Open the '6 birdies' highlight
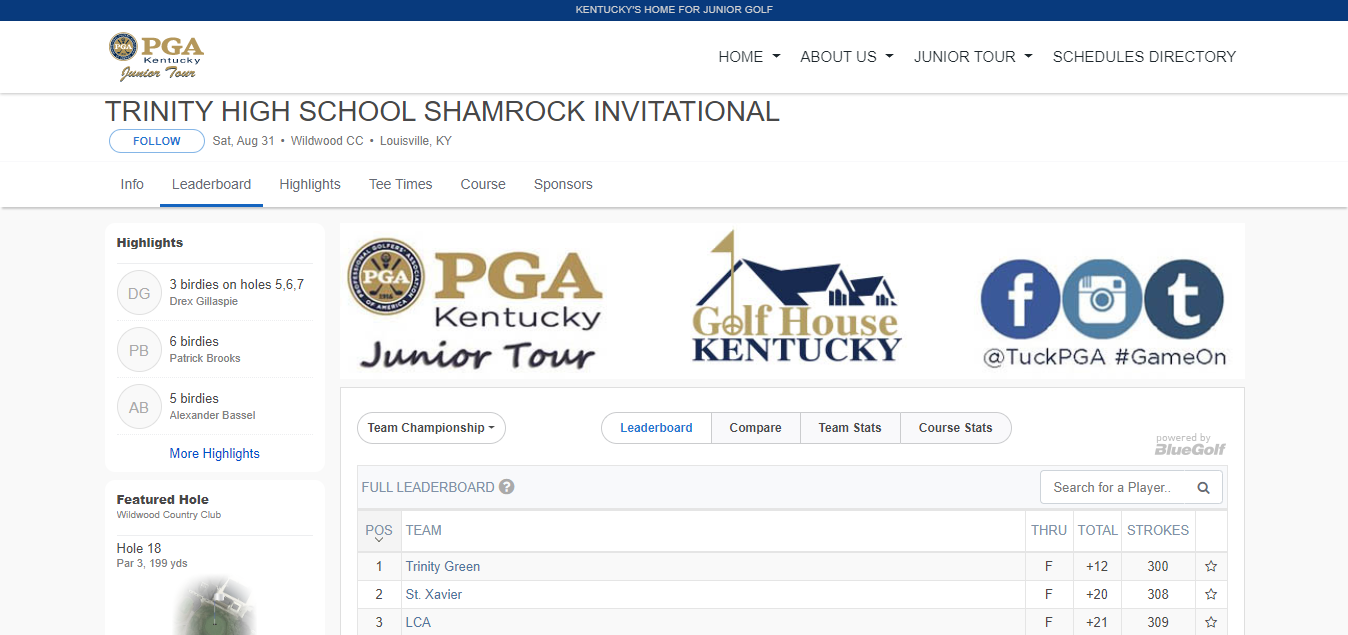 click(x=194, y=341)
